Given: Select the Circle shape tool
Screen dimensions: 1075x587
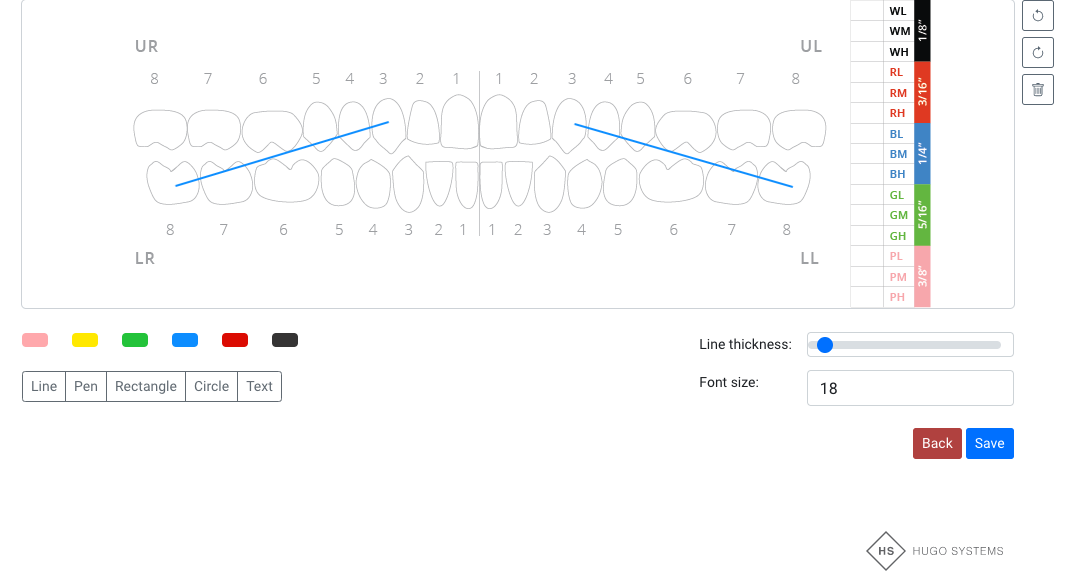Looking at the screenshot, I should tap(211, 386).
